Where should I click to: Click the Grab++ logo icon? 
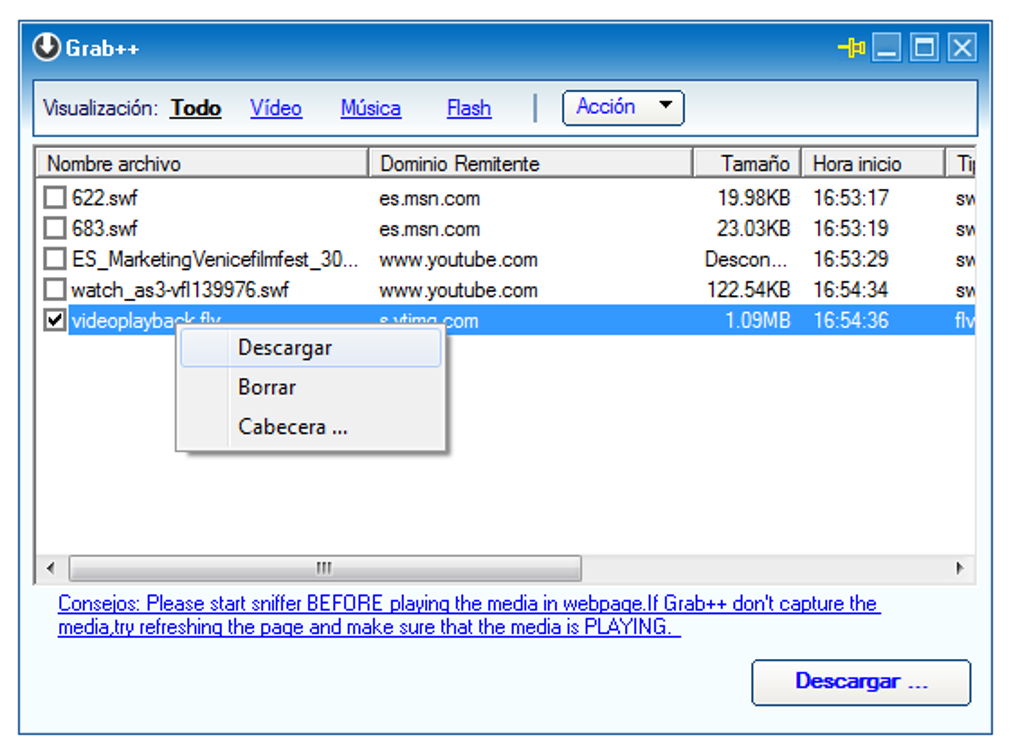(x=45, y=46)
